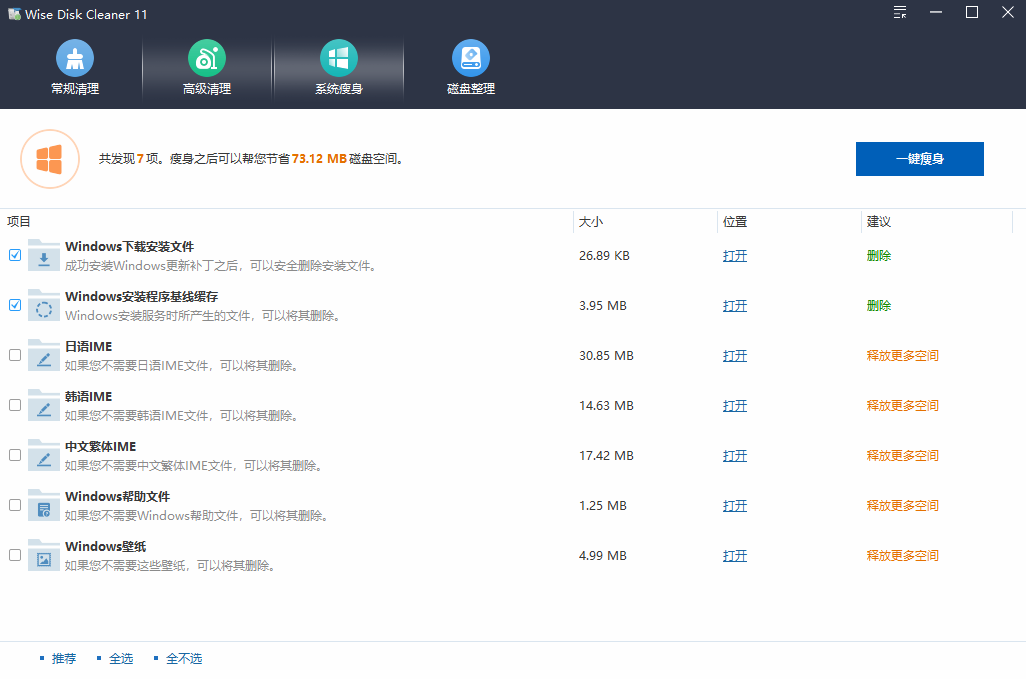The image size is (1026, 679).
Task: Click the Windows壁纸 wallpaper icon
Action: (42, 555)
